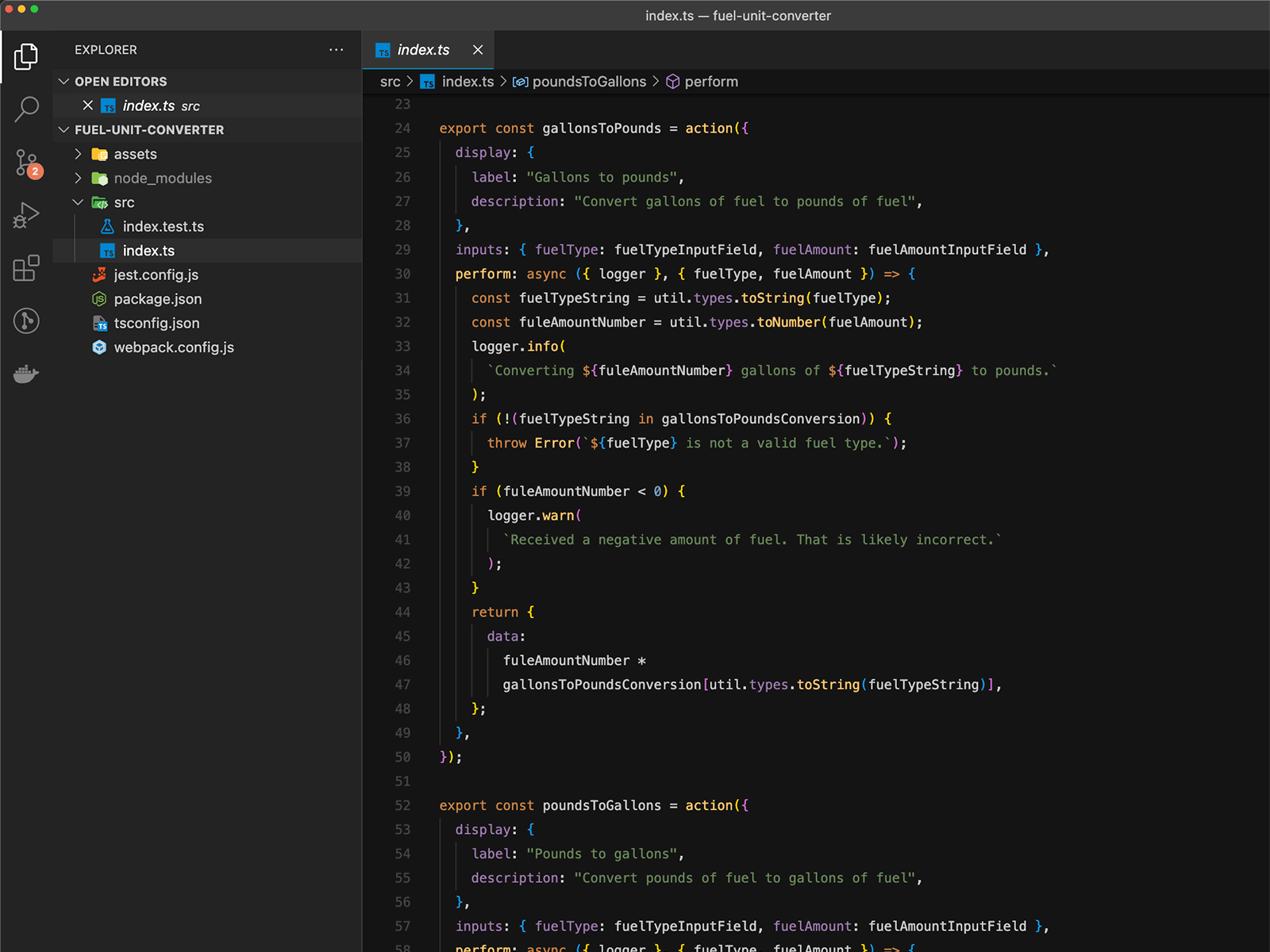Close index.ts in Open Editors
1270x952 pixels.
87,105
